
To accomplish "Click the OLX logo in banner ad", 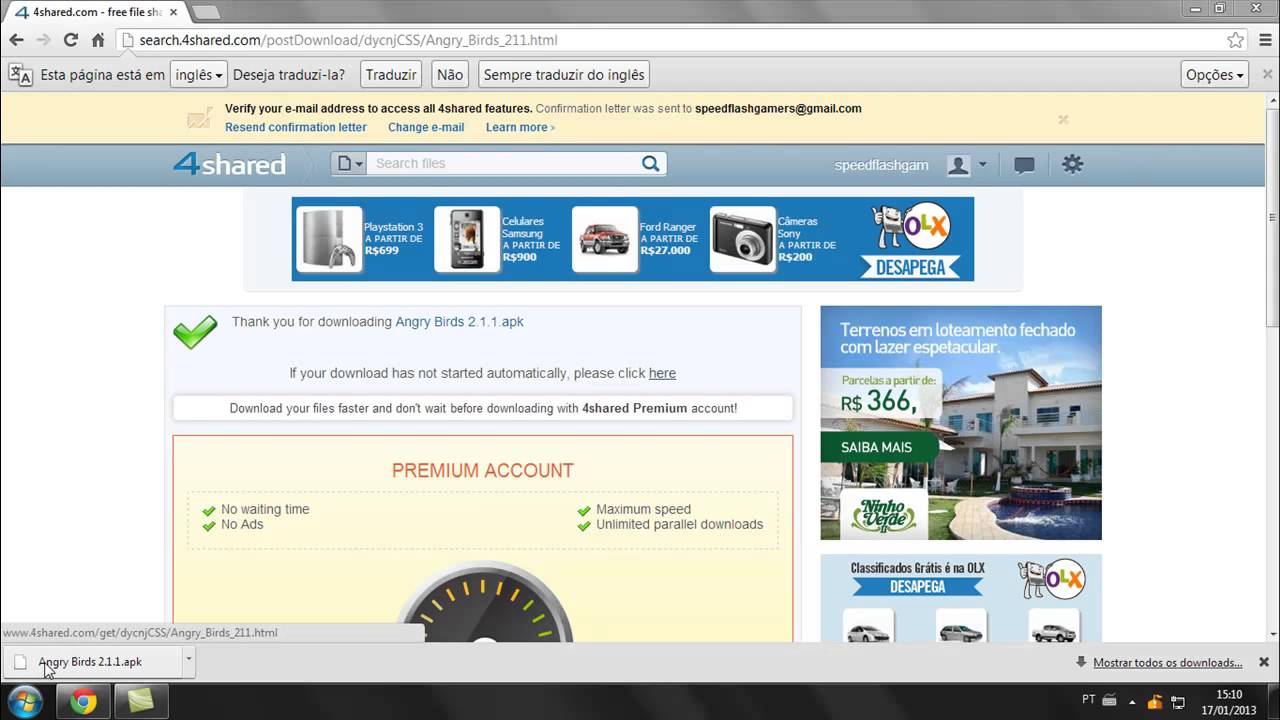I will (926, 227).
